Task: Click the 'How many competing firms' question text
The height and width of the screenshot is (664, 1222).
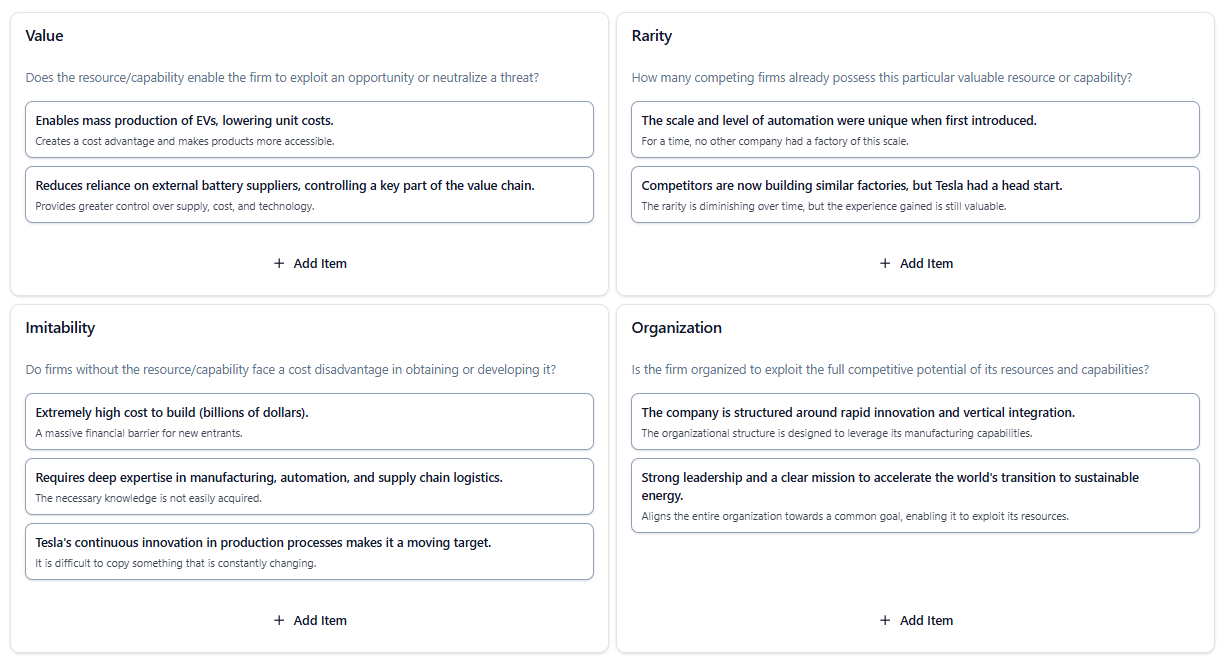Action: [881, 78]
